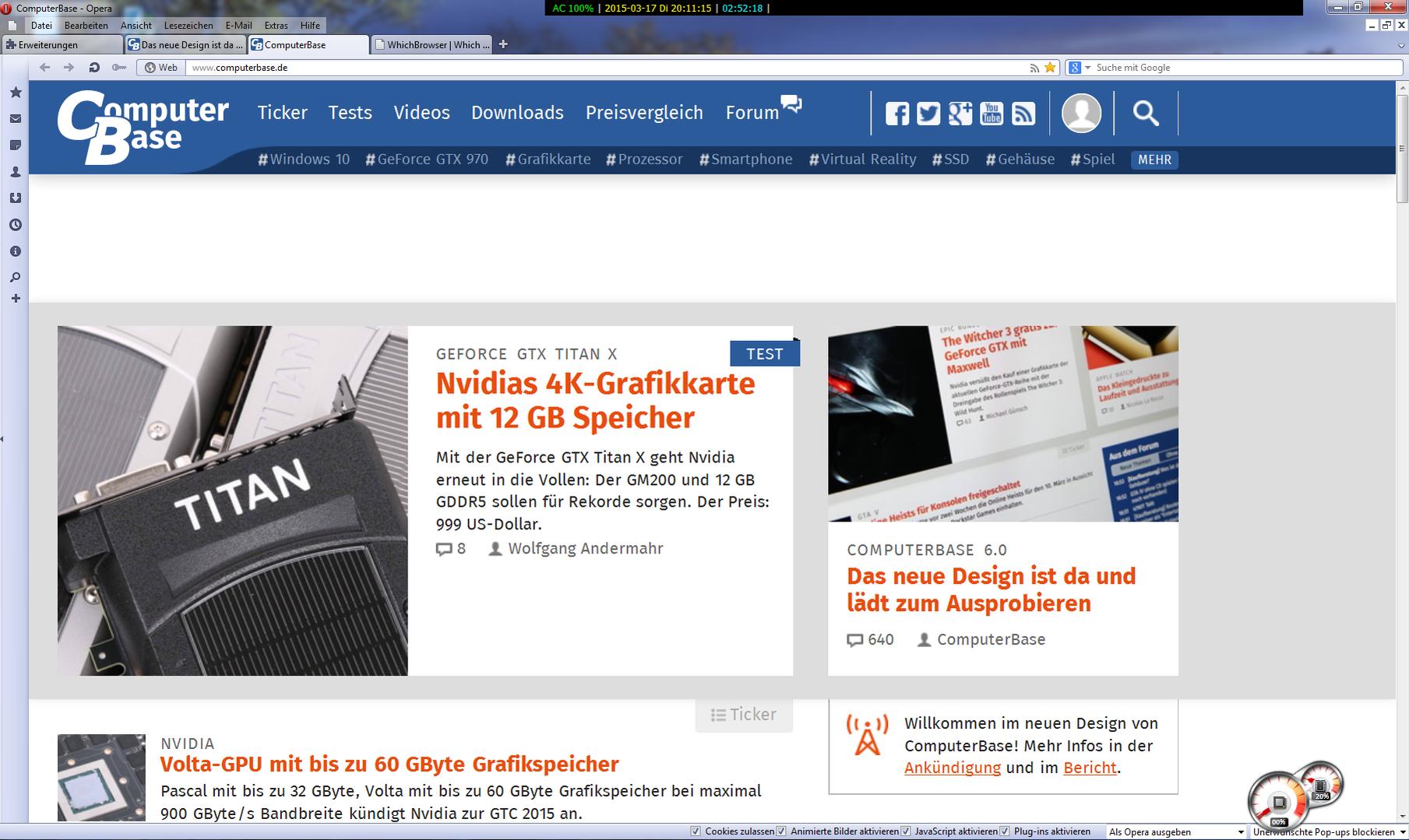The image size is (1409, 840).
Task: Open the Downloads navigation link
Action: pos(517,113)
